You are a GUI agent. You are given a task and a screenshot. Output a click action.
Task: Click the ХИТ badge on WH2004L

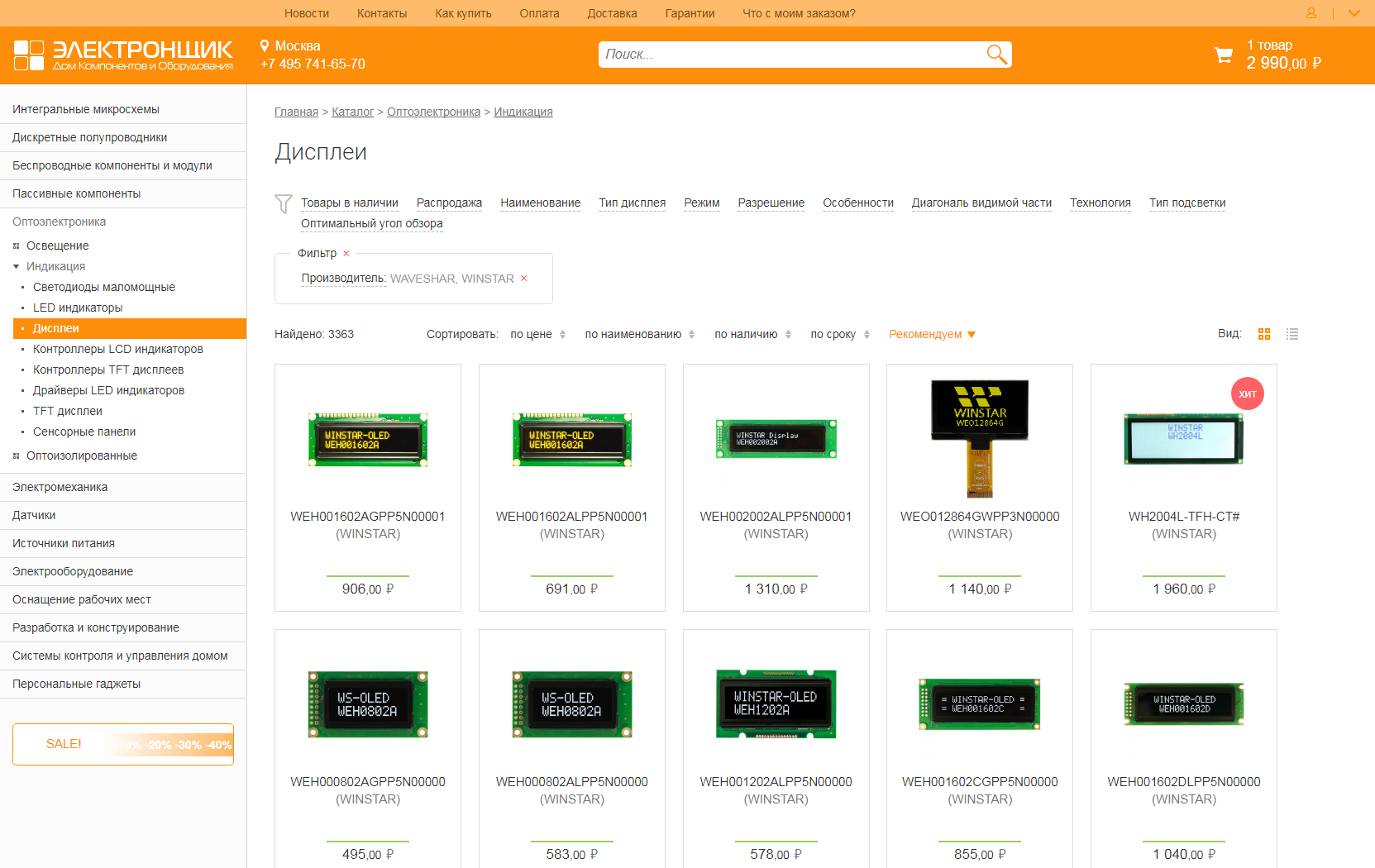click(x=1248, y=393)
